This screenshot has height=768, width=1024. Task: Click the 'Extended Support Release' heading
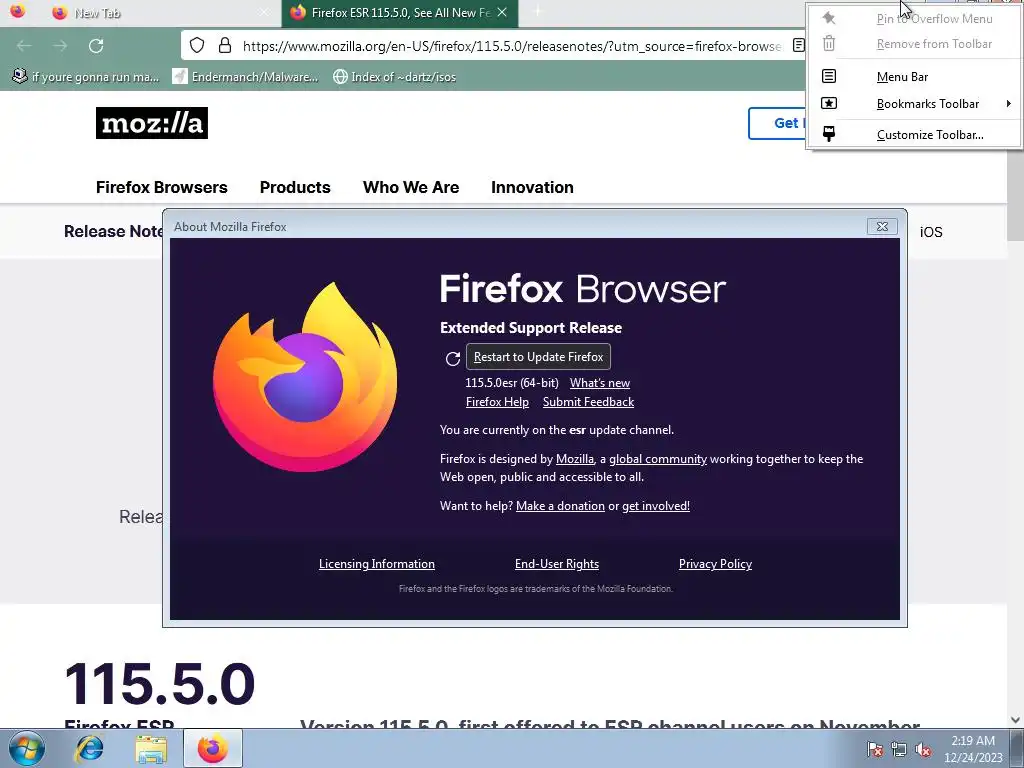tap(531, 328)
